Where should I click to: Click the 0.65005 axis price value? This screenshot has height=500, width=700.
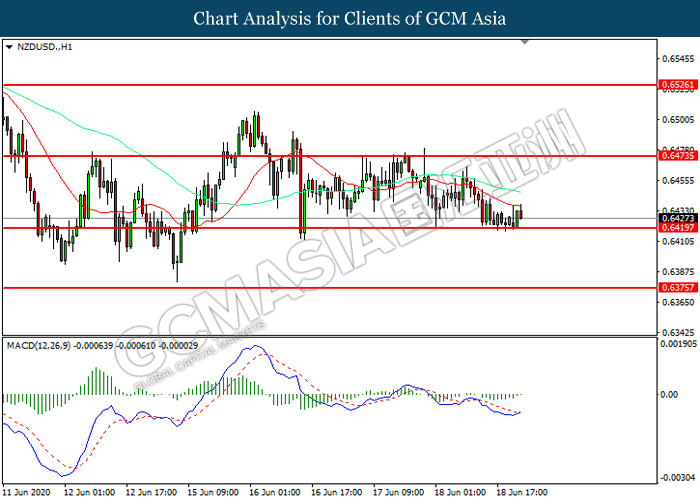[x=678, y=120]
